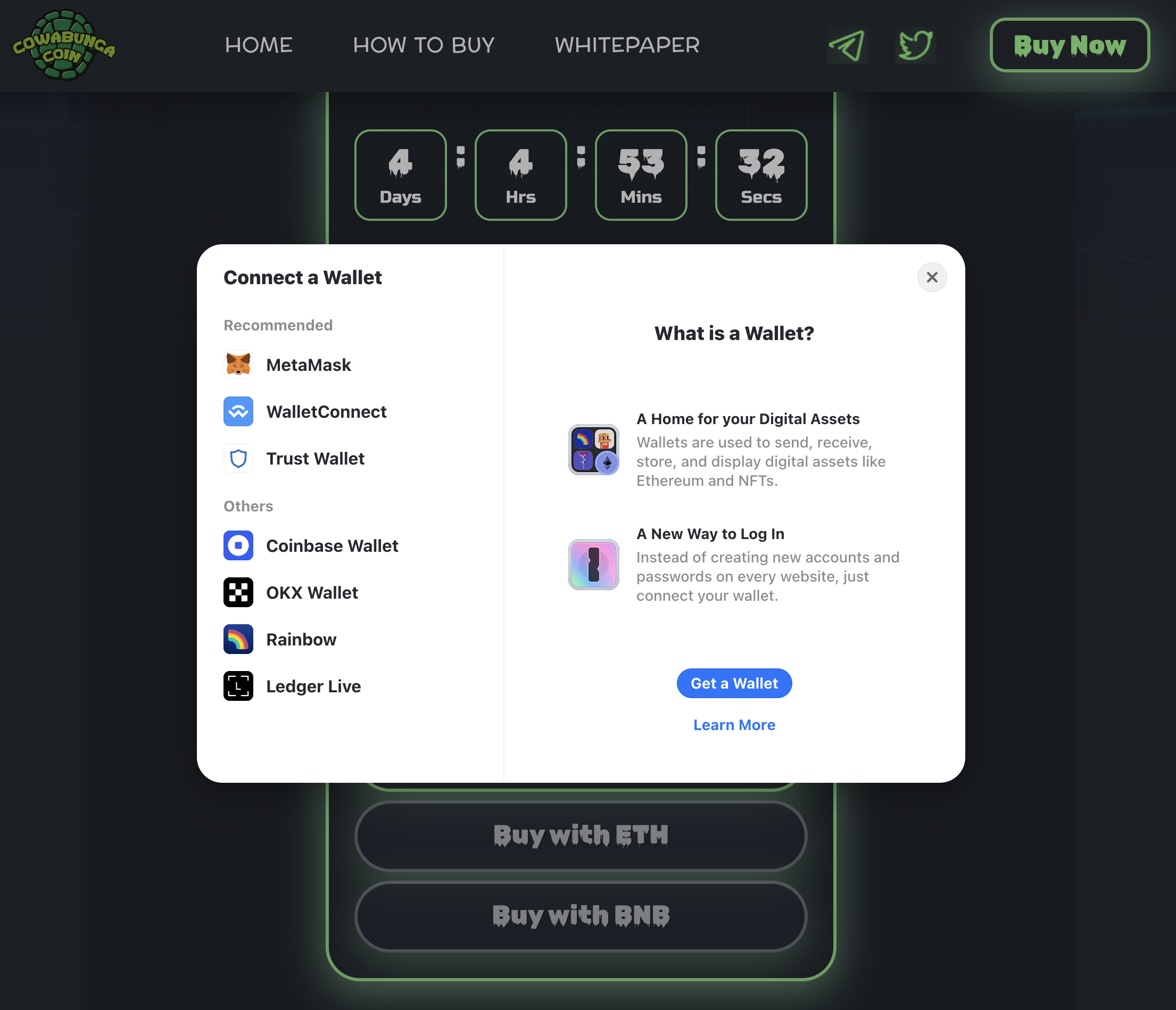Click the Cowabunga Coin logo
The width and height of the screenshot is (1176, 1010).
pyautogui.click(x=64, y=45)
